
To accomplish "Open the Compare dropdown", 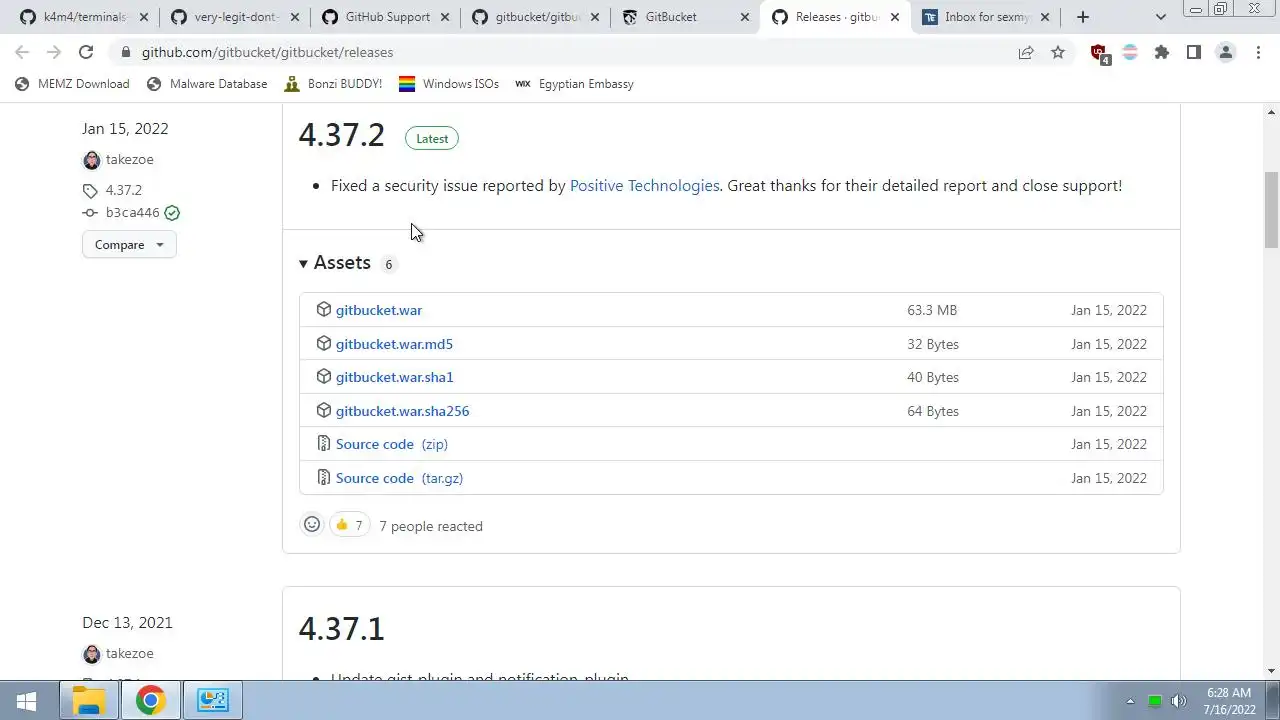I will click(x=129, y=245).
